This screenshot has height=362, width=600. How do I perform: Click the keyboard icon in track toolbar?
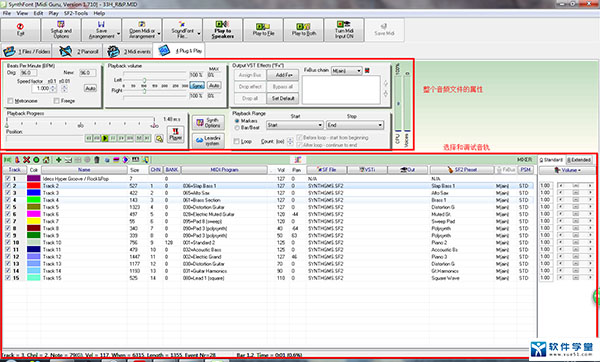click(x=135, y=160)
